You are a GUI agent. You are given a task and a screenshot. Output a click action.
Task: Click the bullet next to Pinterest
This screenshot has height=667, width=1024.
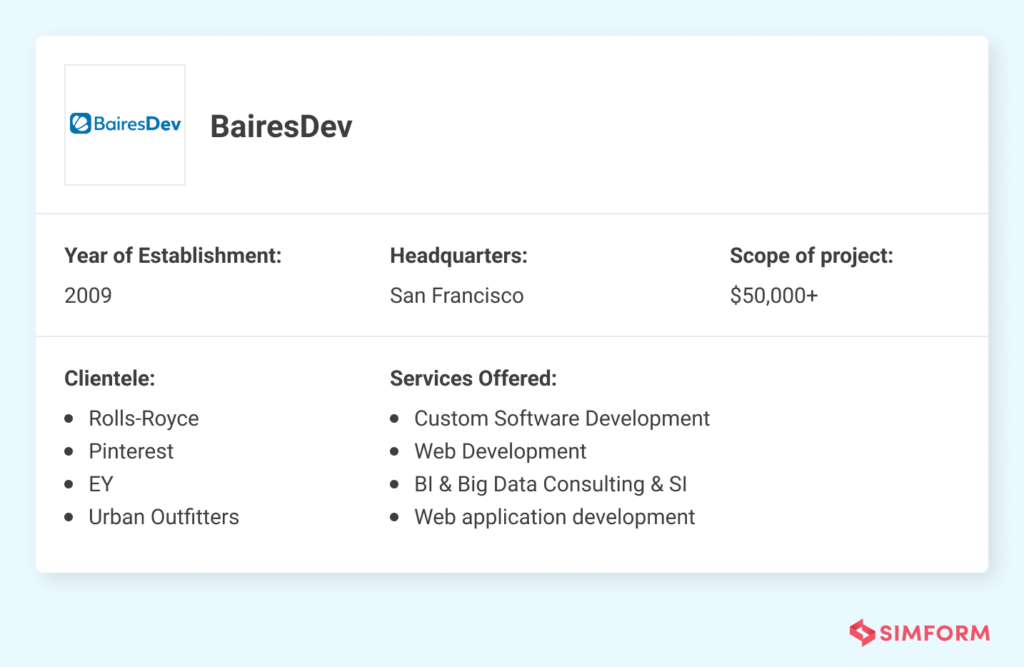coord(69,451)
